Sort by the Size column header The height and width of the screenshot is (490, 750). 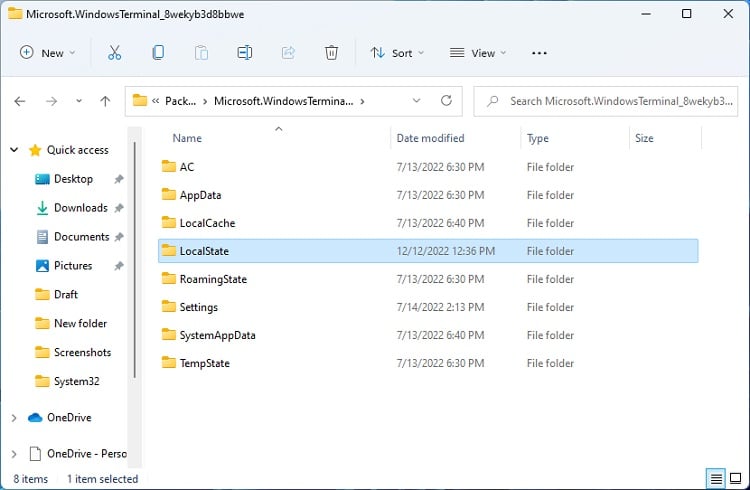click(644, 138)
